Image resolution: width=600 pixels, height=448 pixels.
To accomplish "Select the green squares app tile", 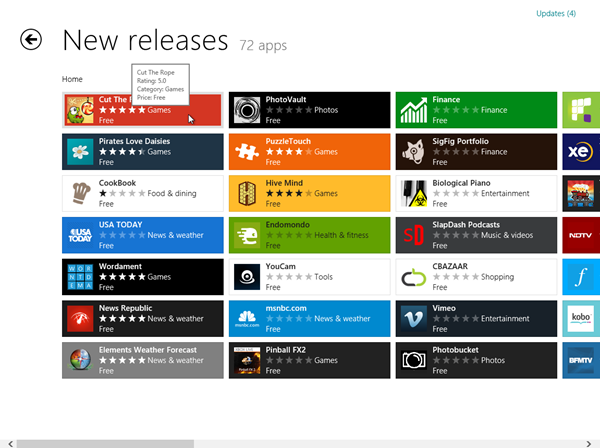I will click(581, 110).
